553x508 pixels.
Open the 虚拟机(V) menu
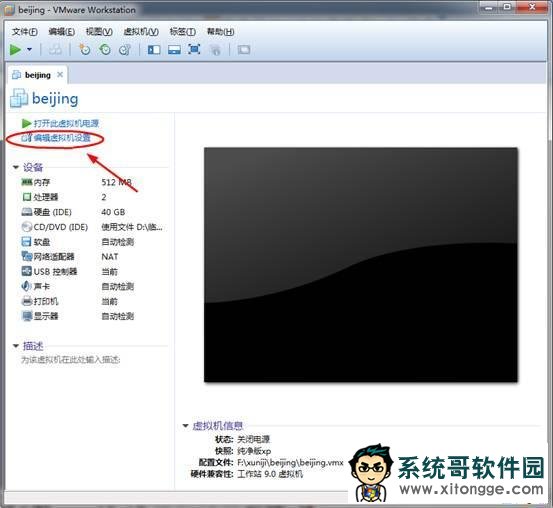[141, 32]
